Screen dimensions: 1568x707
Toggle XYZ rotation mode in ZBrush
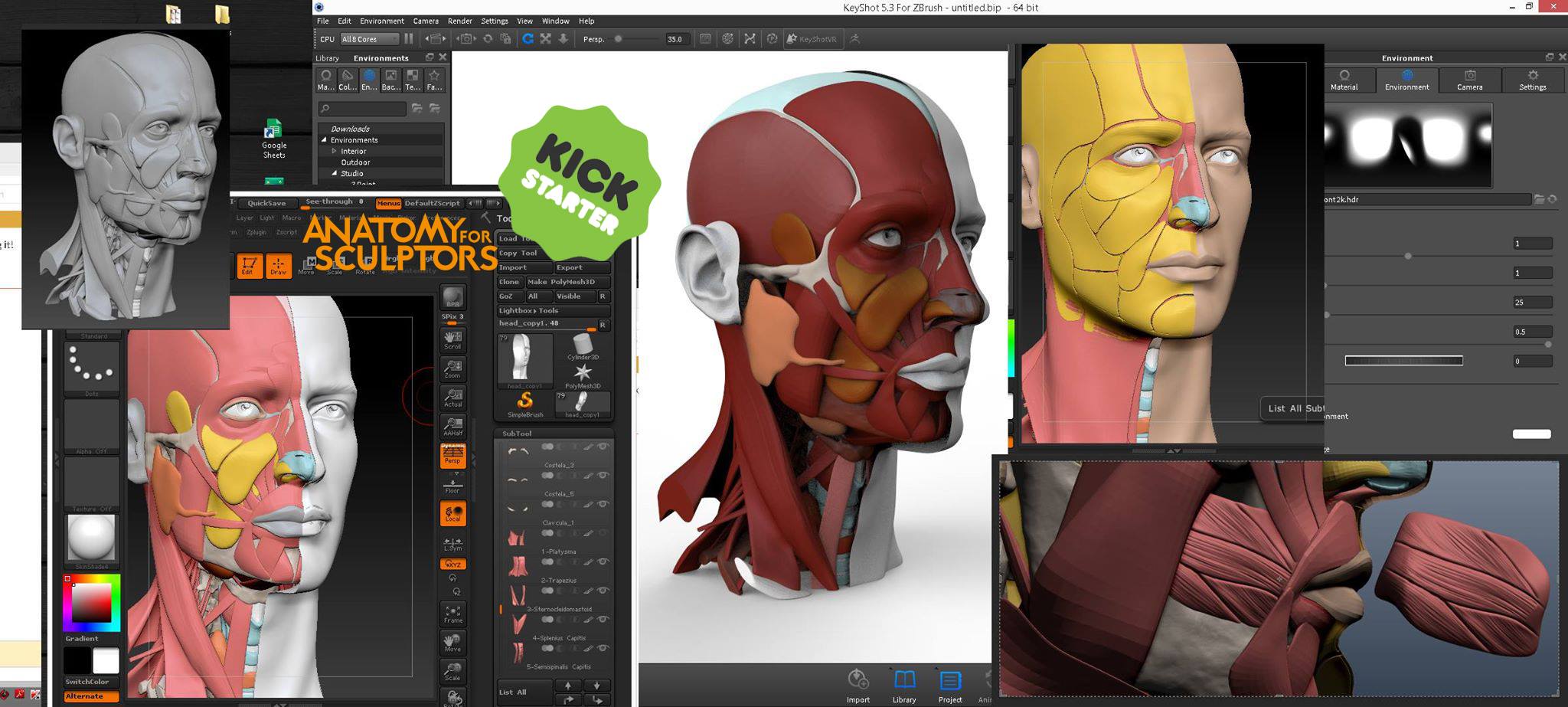[x=452, y=564]
